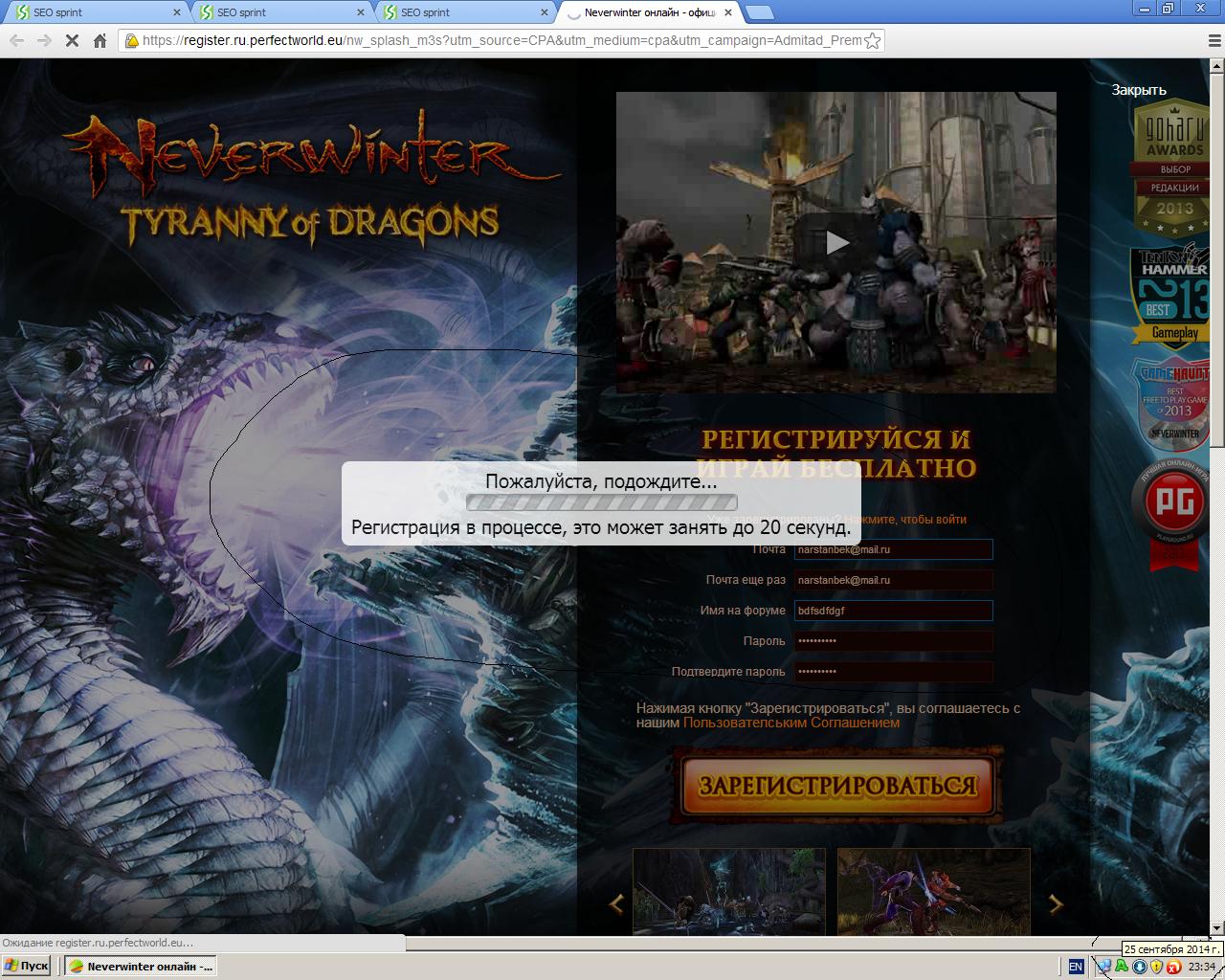Open the Пуск start menu
This screenshot has height=980, width=1225.
(27, 967)
